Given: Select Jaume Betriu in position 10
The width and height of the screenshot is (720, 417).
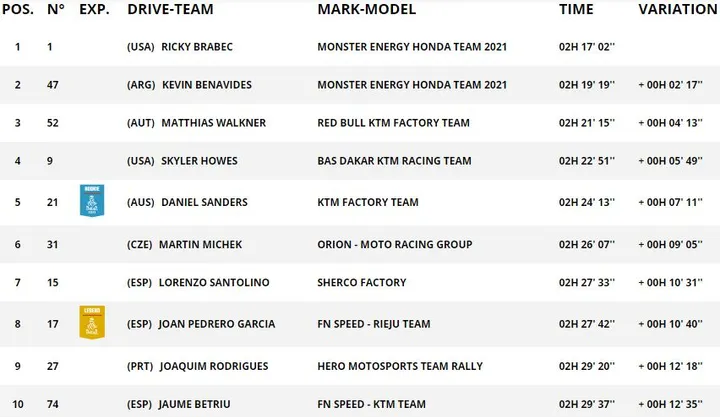Looking at the screenshot, I should [194, 404].
